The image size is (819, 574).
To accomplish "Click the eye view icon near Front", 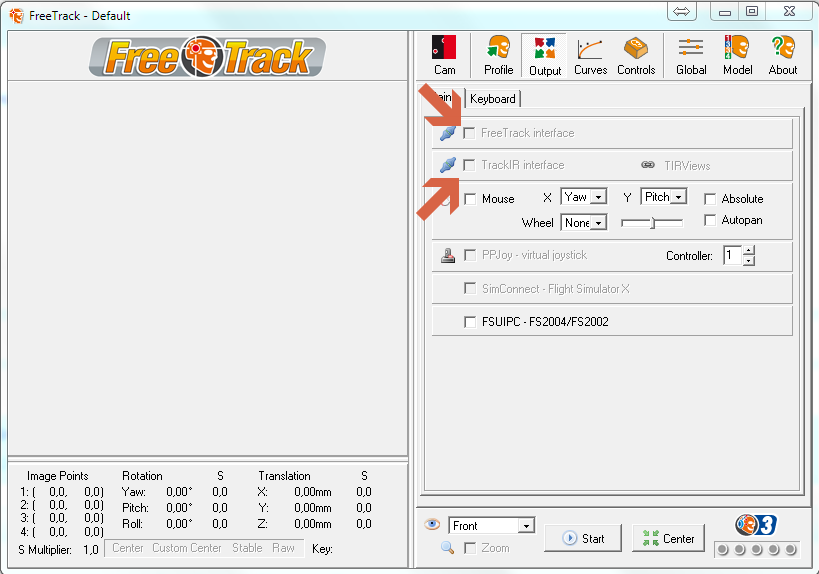I will pos(432,524).
